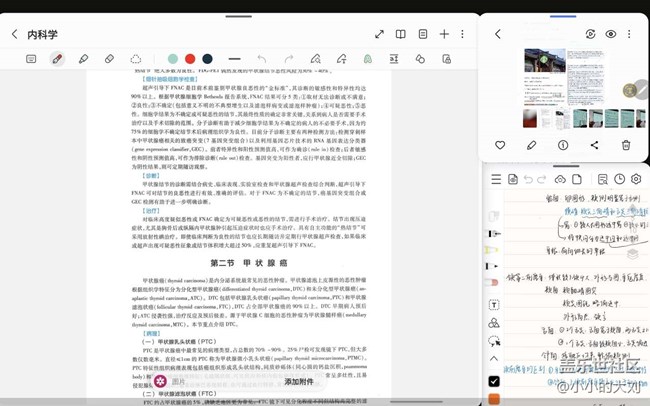The image size is (650, 406).
Task: Collapse the tool sidebar with up chevron
Action: (494, 358)
